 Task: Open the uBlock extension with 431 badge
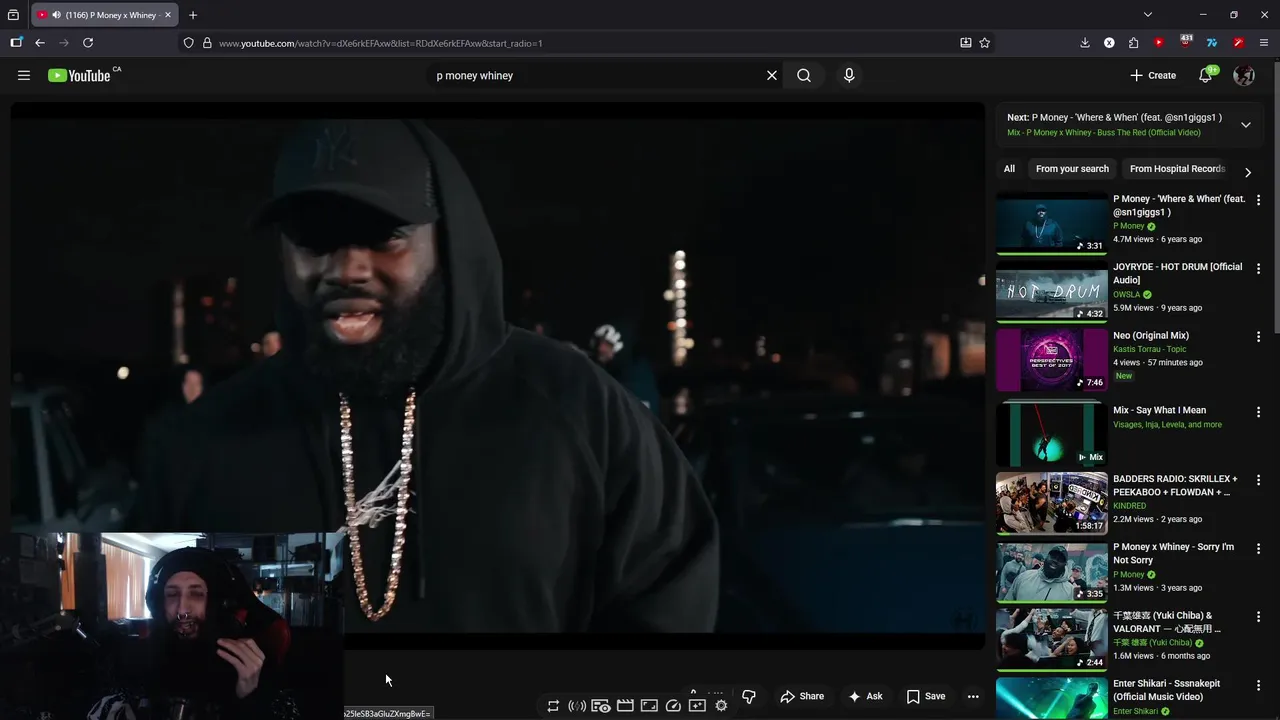tap(1186, 42)
